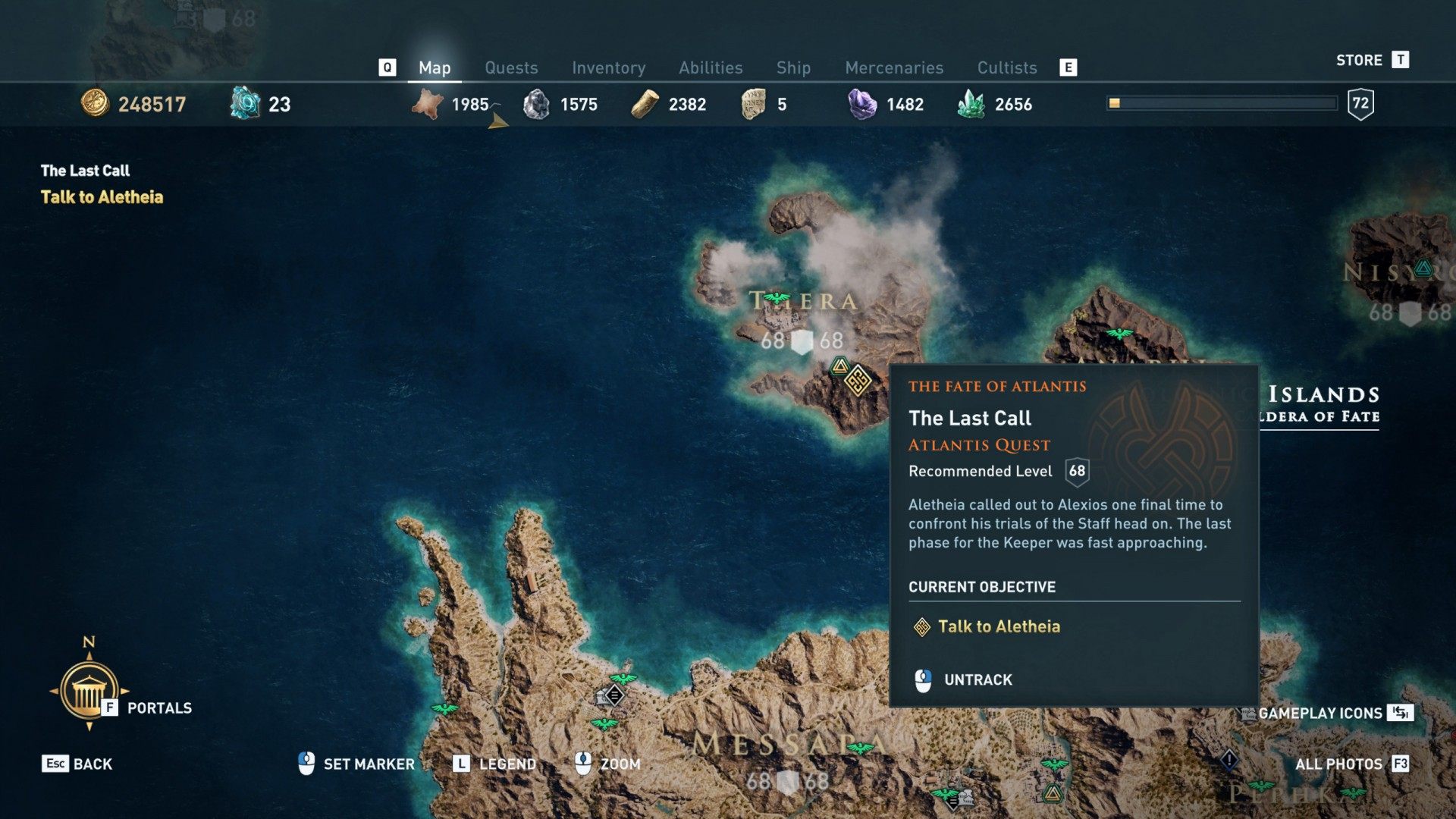Image resolution: width=1456 pixels, height=819 pixels.
Task: Open the Store
Action: 1373,60
